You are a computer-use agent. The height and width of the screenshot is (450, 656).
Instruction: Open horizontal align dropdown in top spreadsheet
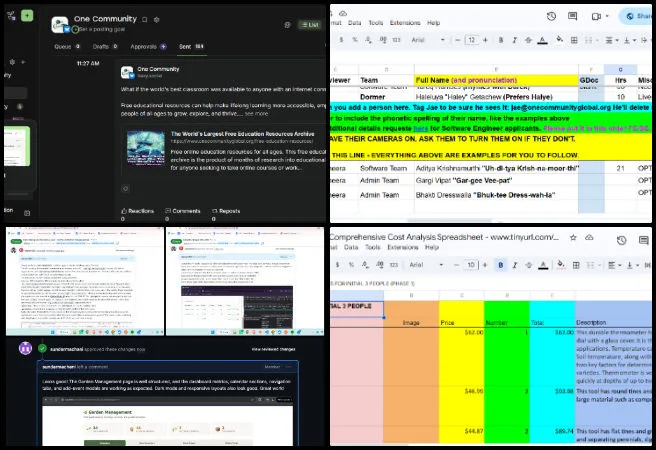point(611,40)
